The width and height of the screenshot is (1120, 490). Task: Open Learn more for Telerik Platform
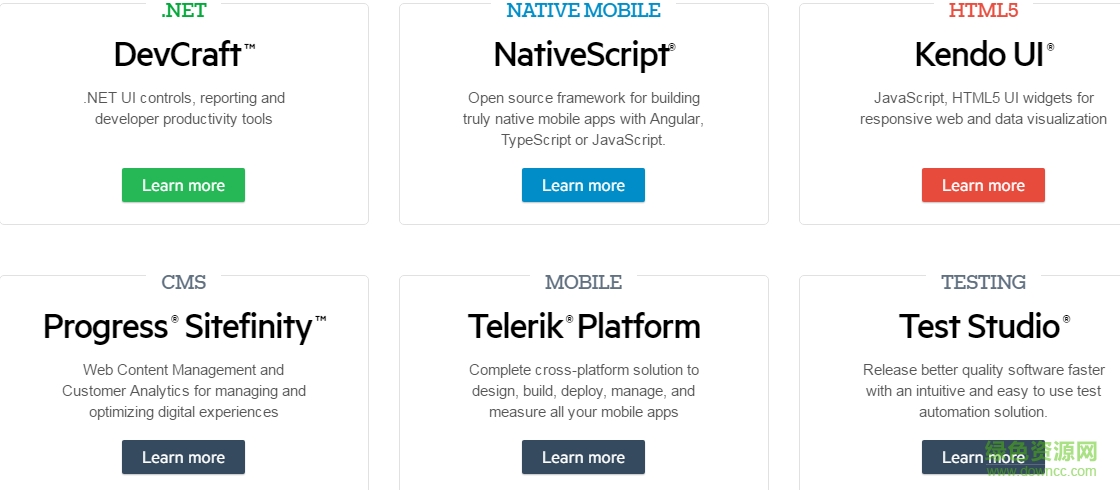click(x=583, y=457)
